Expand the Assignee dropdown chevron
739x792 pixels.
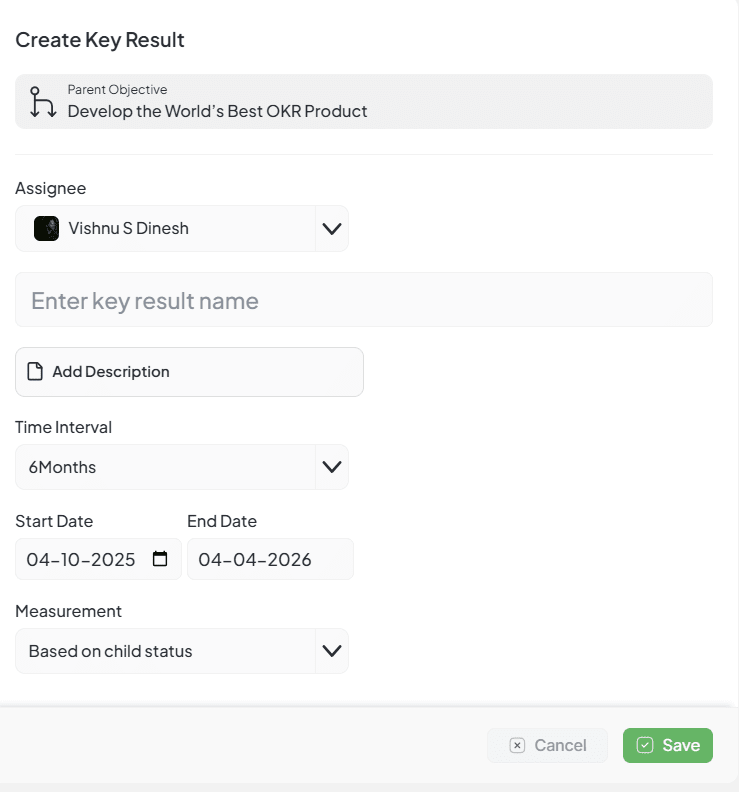(331, 228)
